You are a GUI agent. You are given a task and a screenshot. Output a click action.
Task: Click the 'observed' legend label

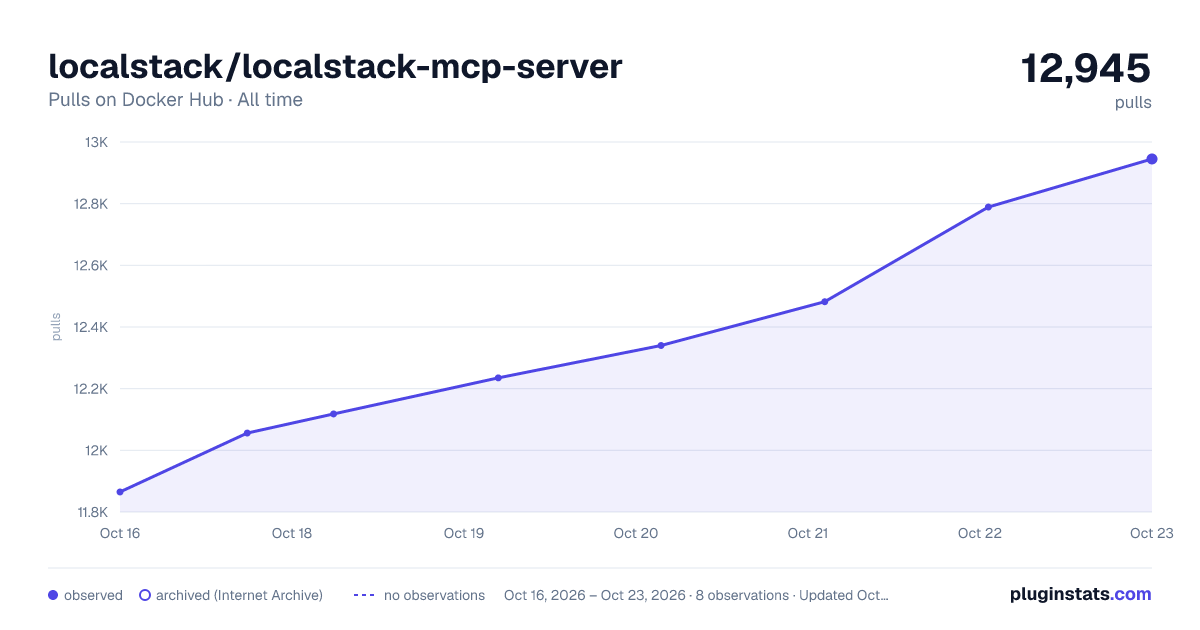click(93, 595)
